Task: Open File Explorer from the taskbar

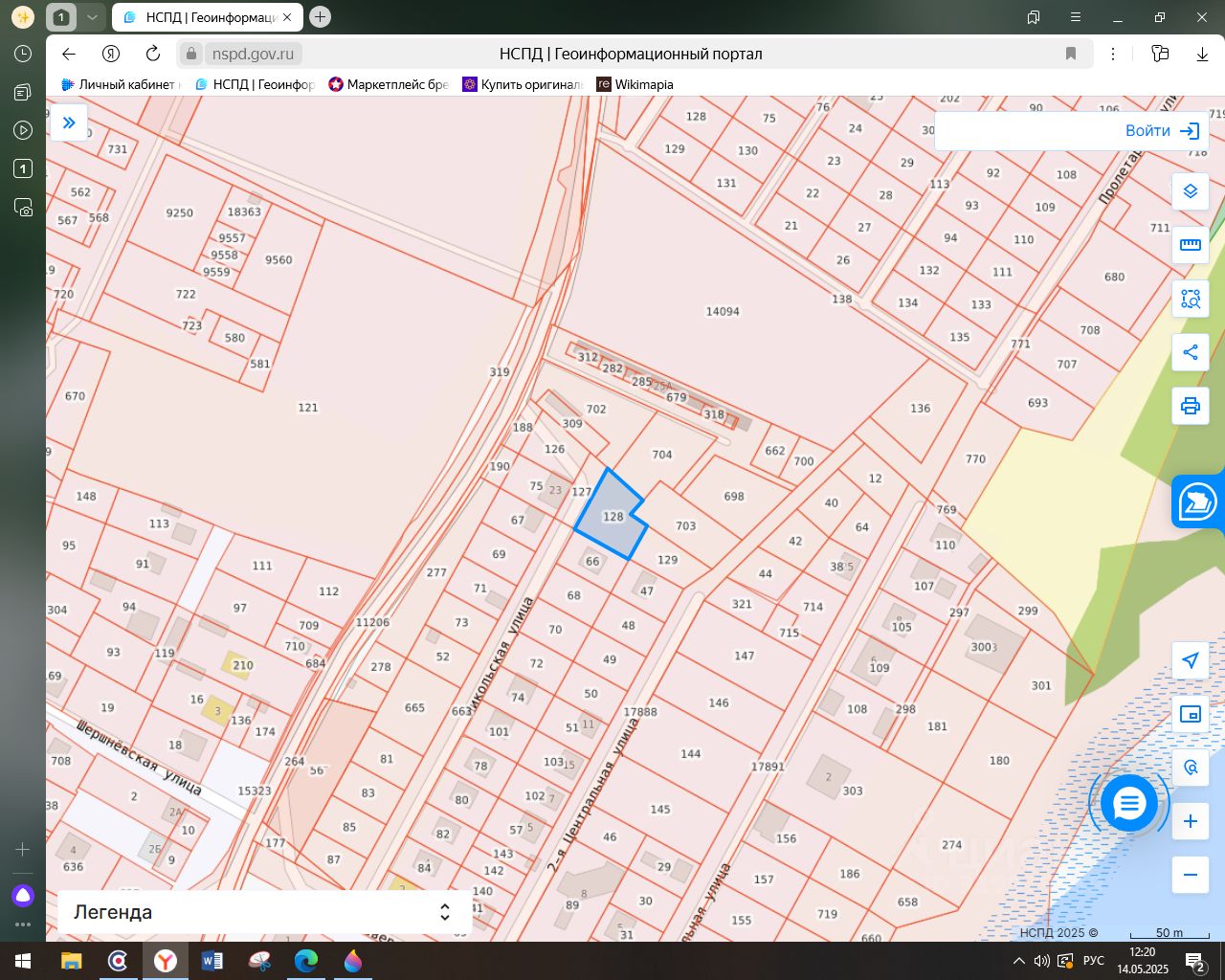Action: (71, 961)
